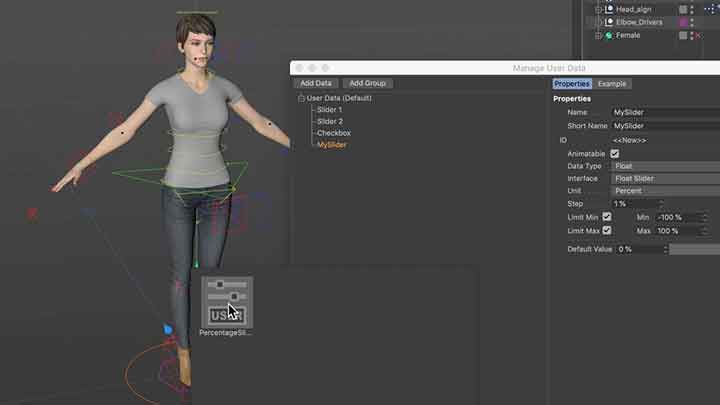Expand the Head_align object in the hierarchy
This screenshot has width=720, height=405.
pos(598,9)
